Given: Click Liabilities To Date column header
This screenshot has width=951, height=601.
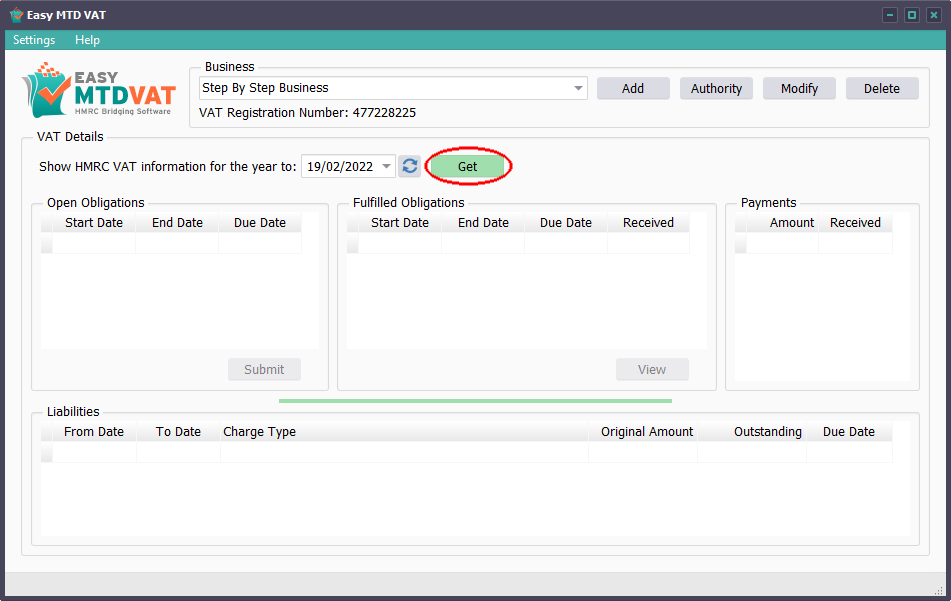Looking at the screenshot, I should coord(178,432).
